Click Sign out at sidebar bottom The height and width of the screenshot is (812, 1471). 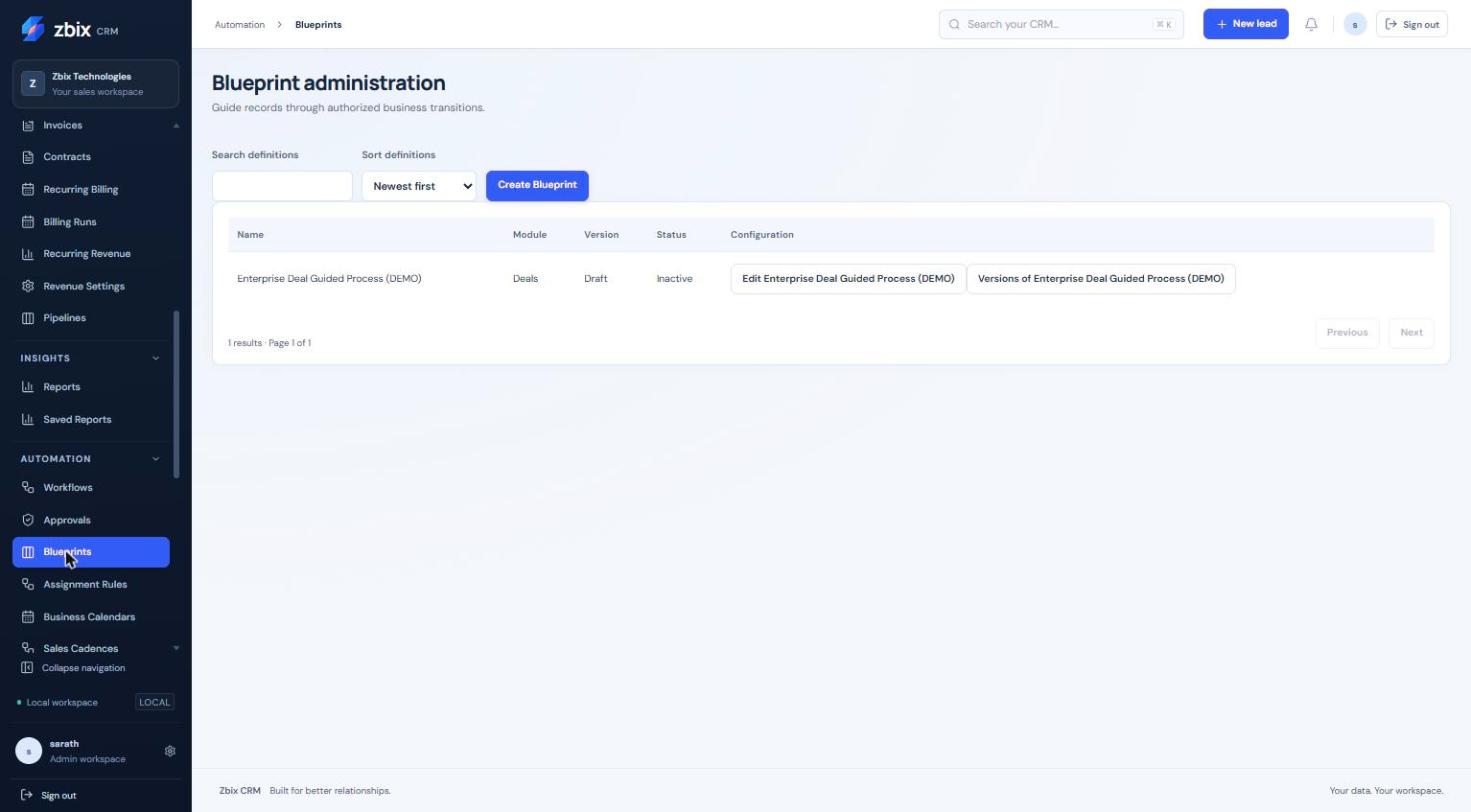coord(49,796)
